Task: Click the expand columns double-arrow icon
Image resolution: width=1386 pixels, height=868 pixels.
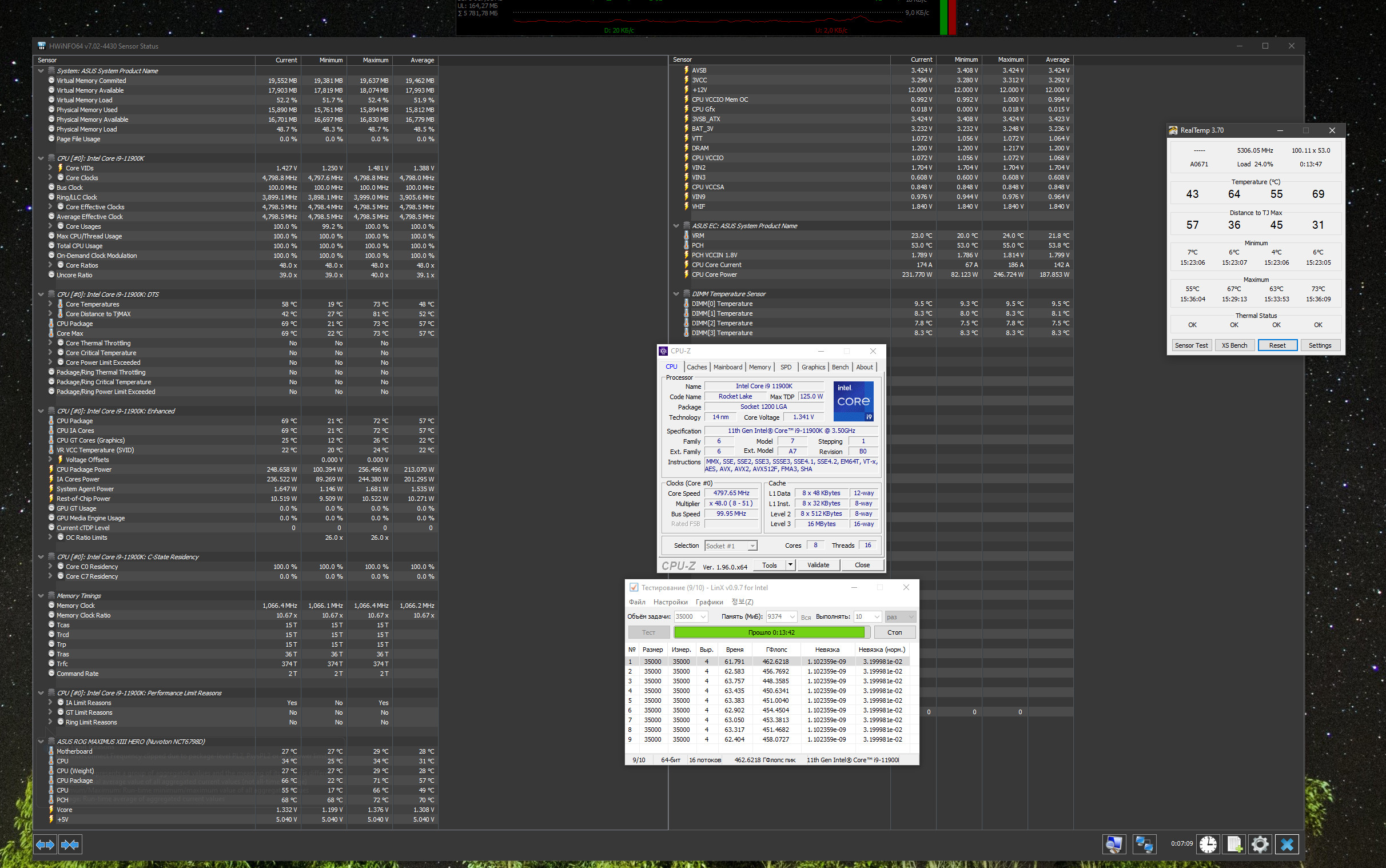Action: (45, 845)
